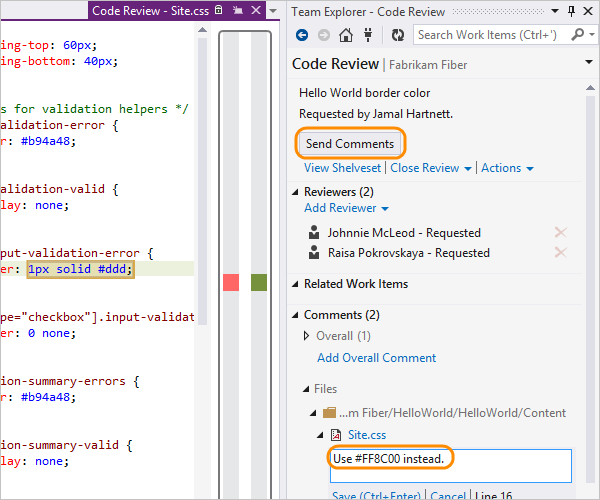
Task: Click the Content folder icon
Action: [x=329, y=412]
